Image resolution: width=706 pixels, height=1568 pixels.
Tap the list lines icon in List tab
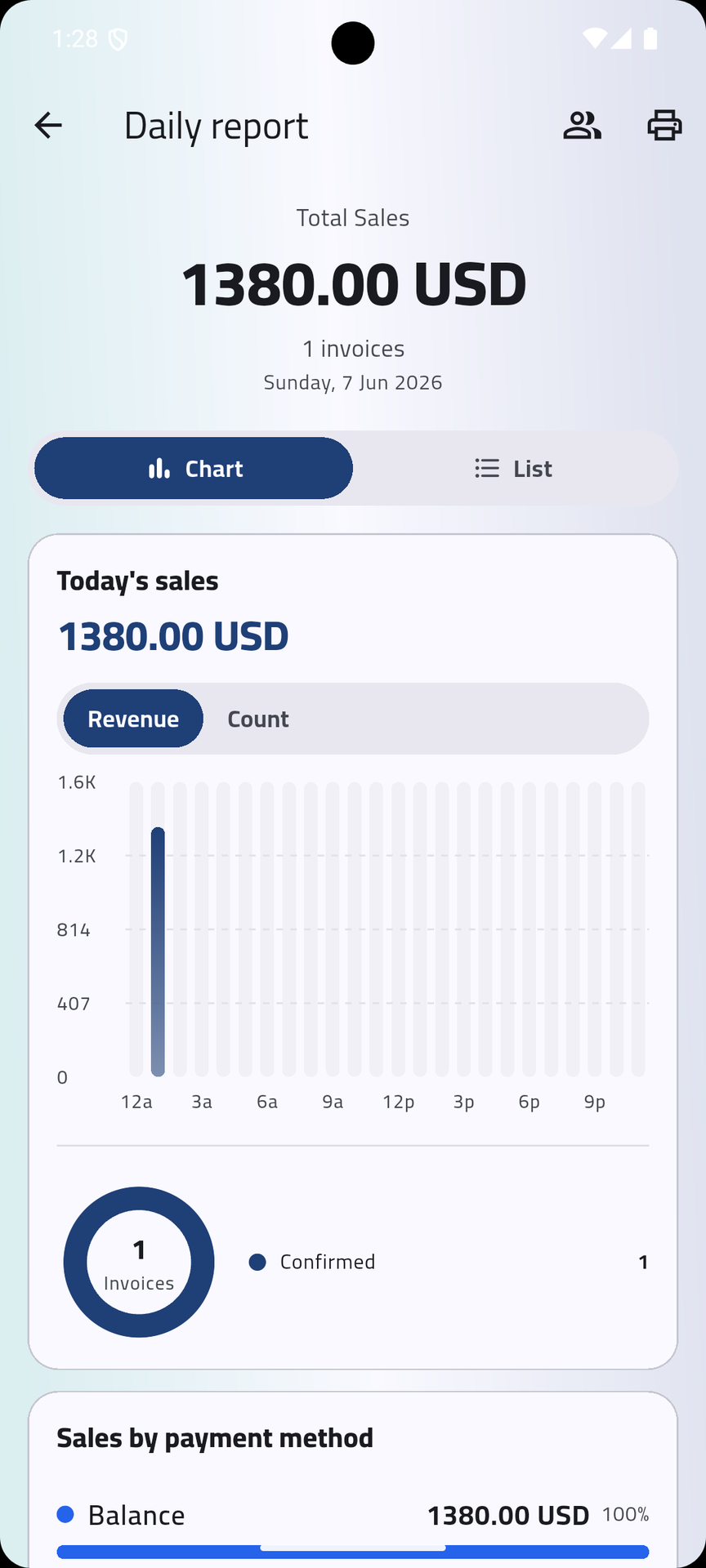pos(487,468)
